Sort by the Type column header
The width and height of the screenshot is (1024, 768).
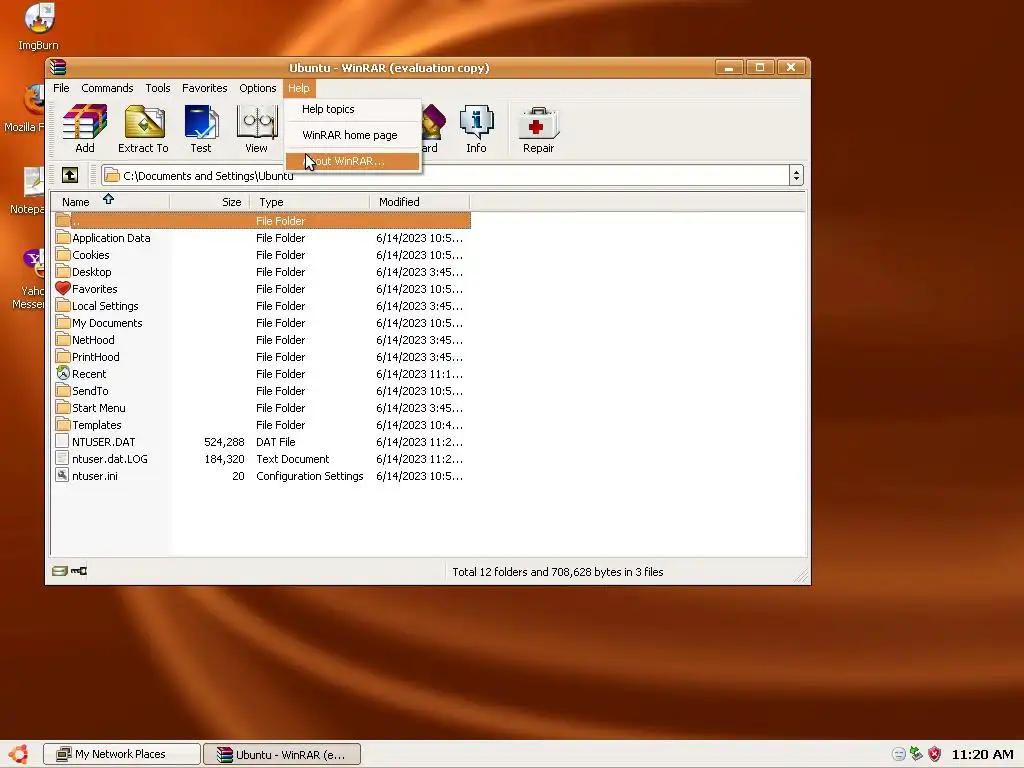click(310, 202)
